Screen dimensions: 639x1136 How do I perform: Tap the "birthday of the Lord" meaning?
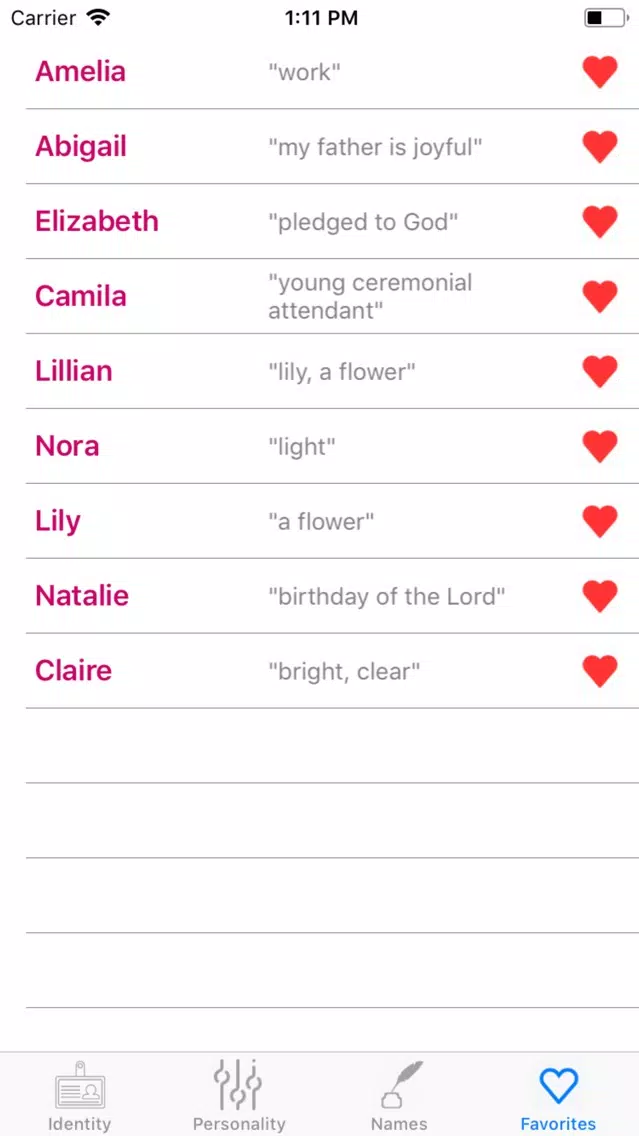point(387,596)
